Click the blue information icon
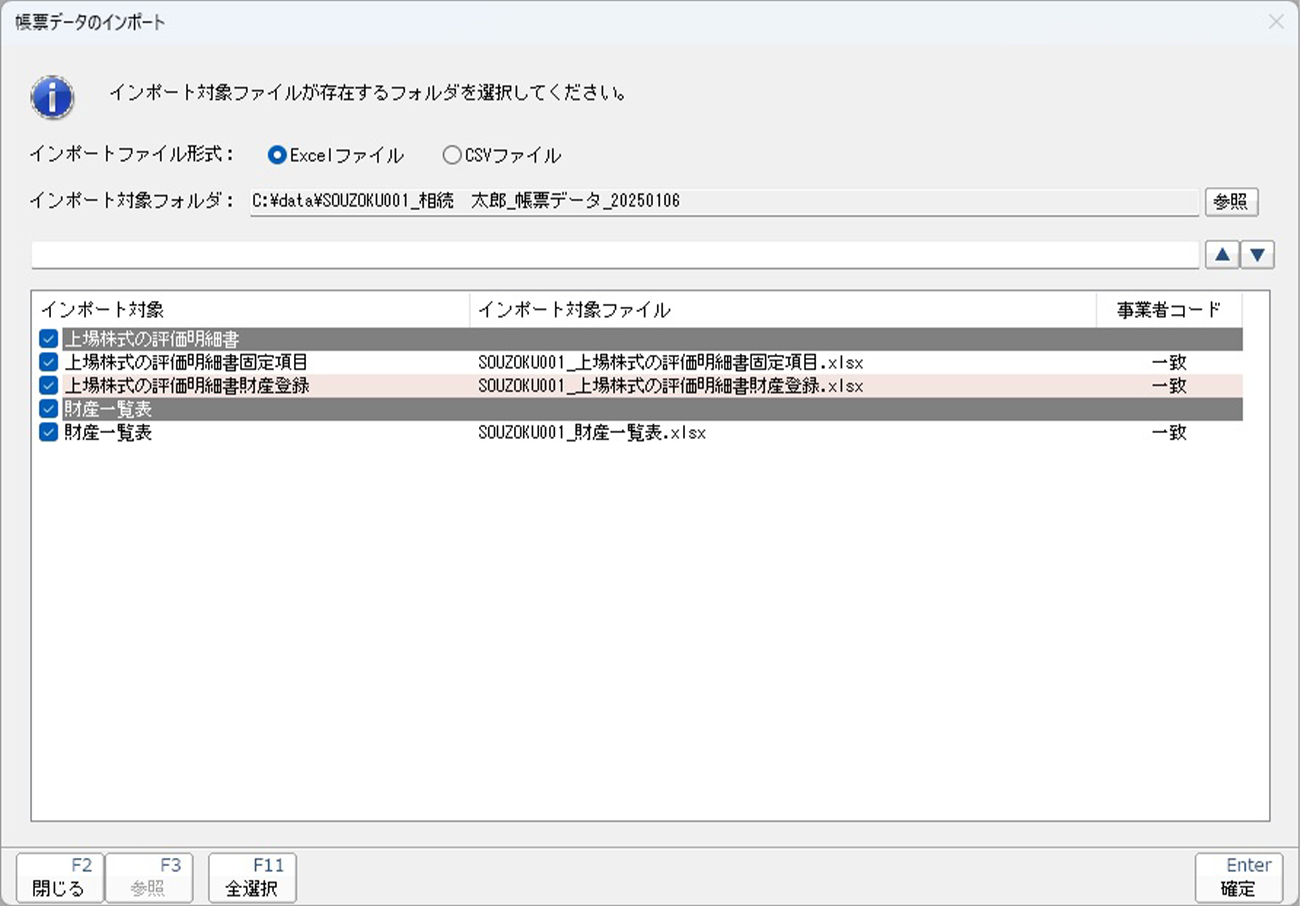This screenshot has height=906, width=1300. pos(52,97)
